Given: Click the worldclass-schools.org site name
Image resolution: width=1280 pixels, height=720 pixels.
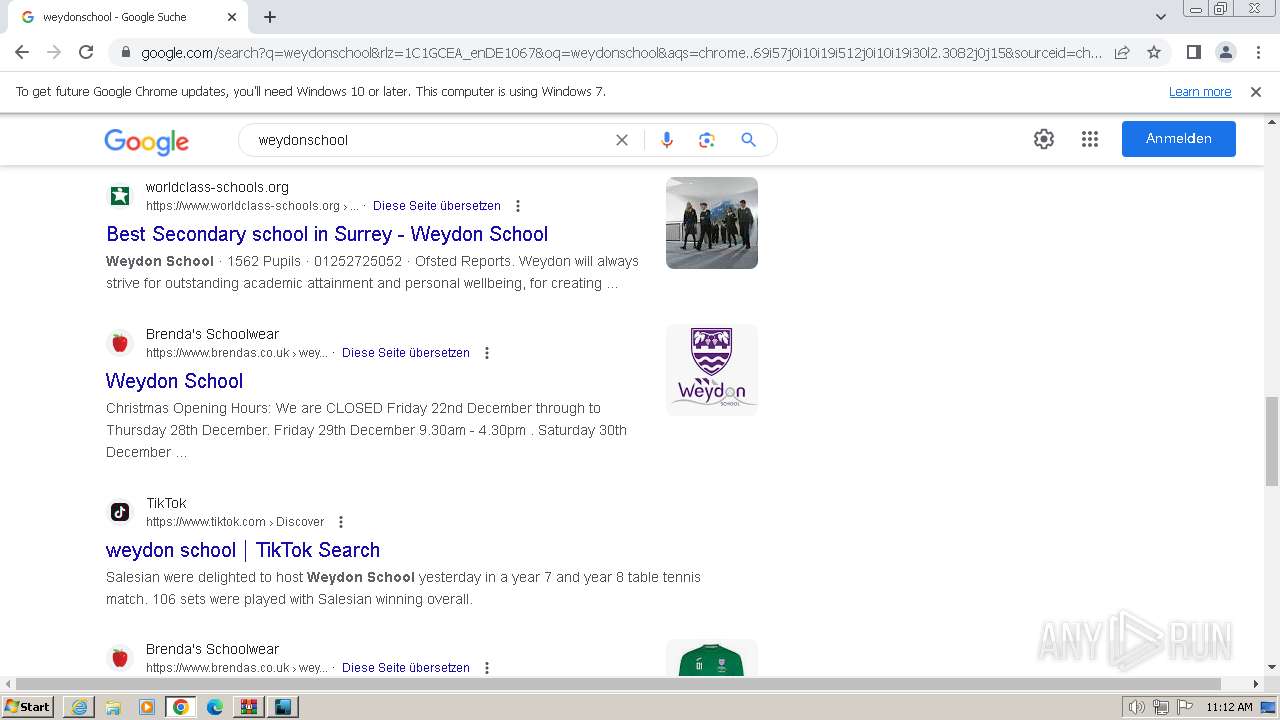Looking at the screenshot, I should pyautogui.click(x=217, y=187).
